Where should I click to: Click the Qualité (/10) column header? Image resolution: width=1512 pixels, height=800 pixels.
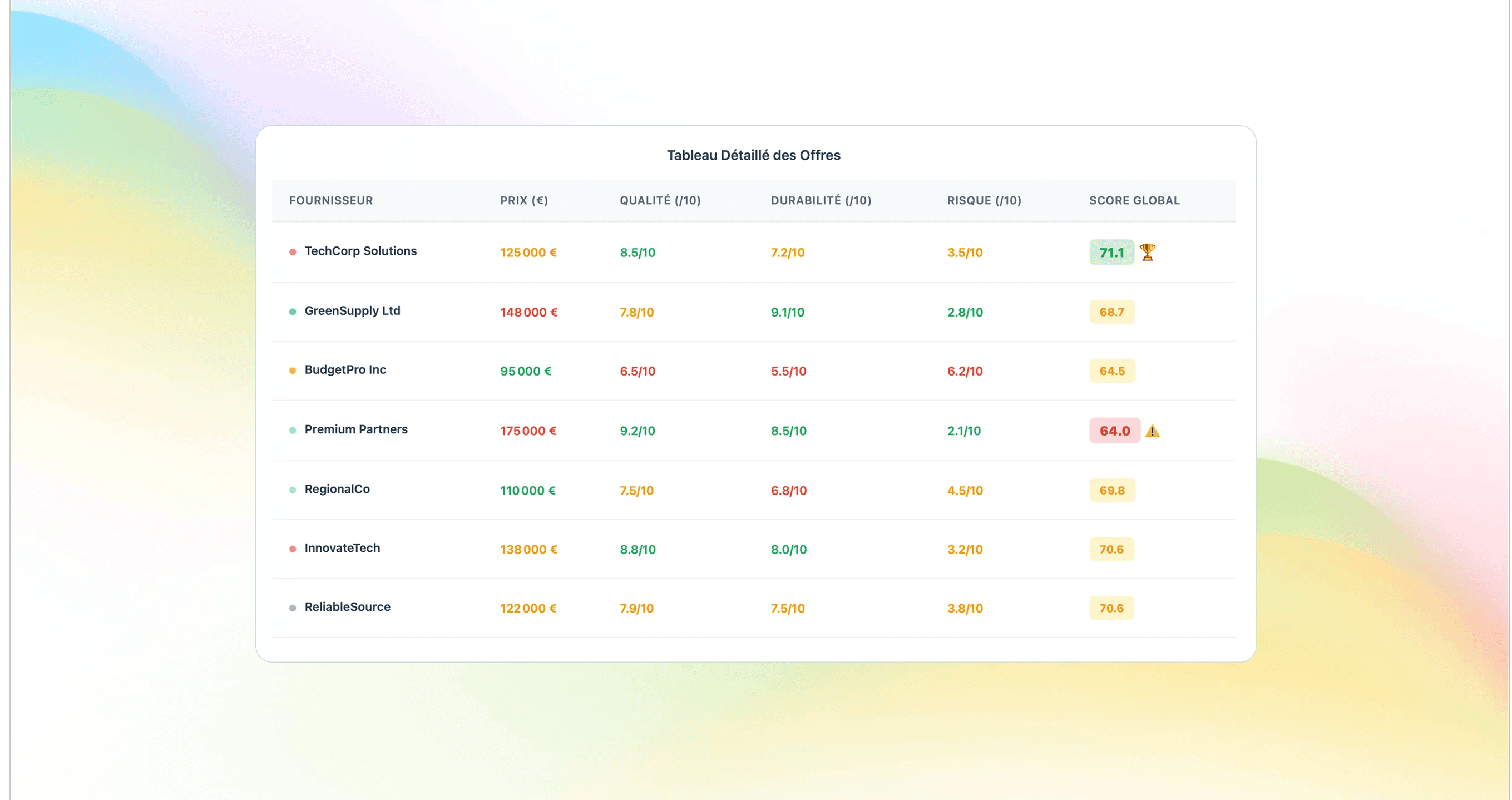click(660, 200)
